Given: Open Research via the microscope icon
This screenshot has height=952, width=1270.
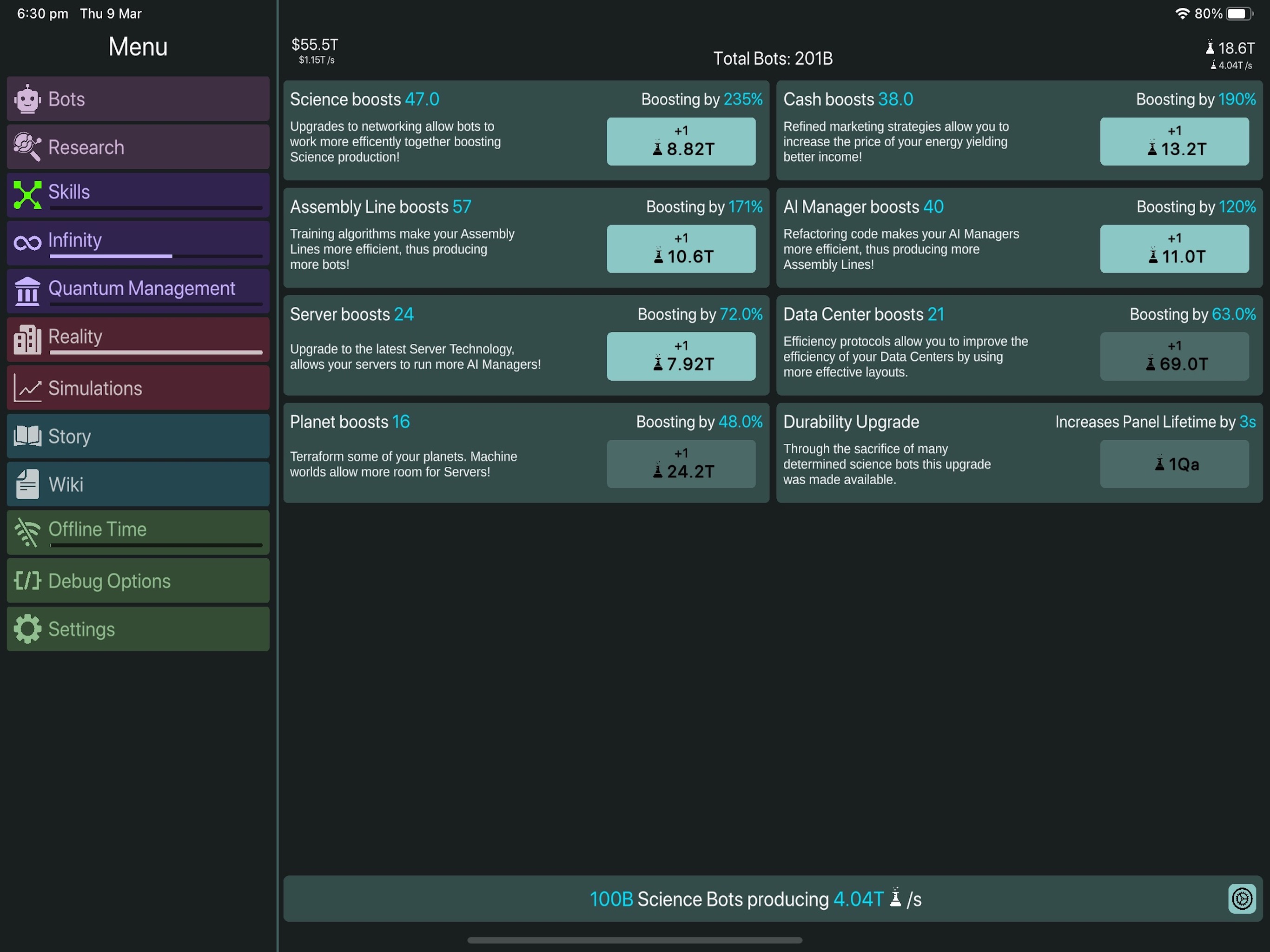Looking at the screenshot, I should pos(27,147).
